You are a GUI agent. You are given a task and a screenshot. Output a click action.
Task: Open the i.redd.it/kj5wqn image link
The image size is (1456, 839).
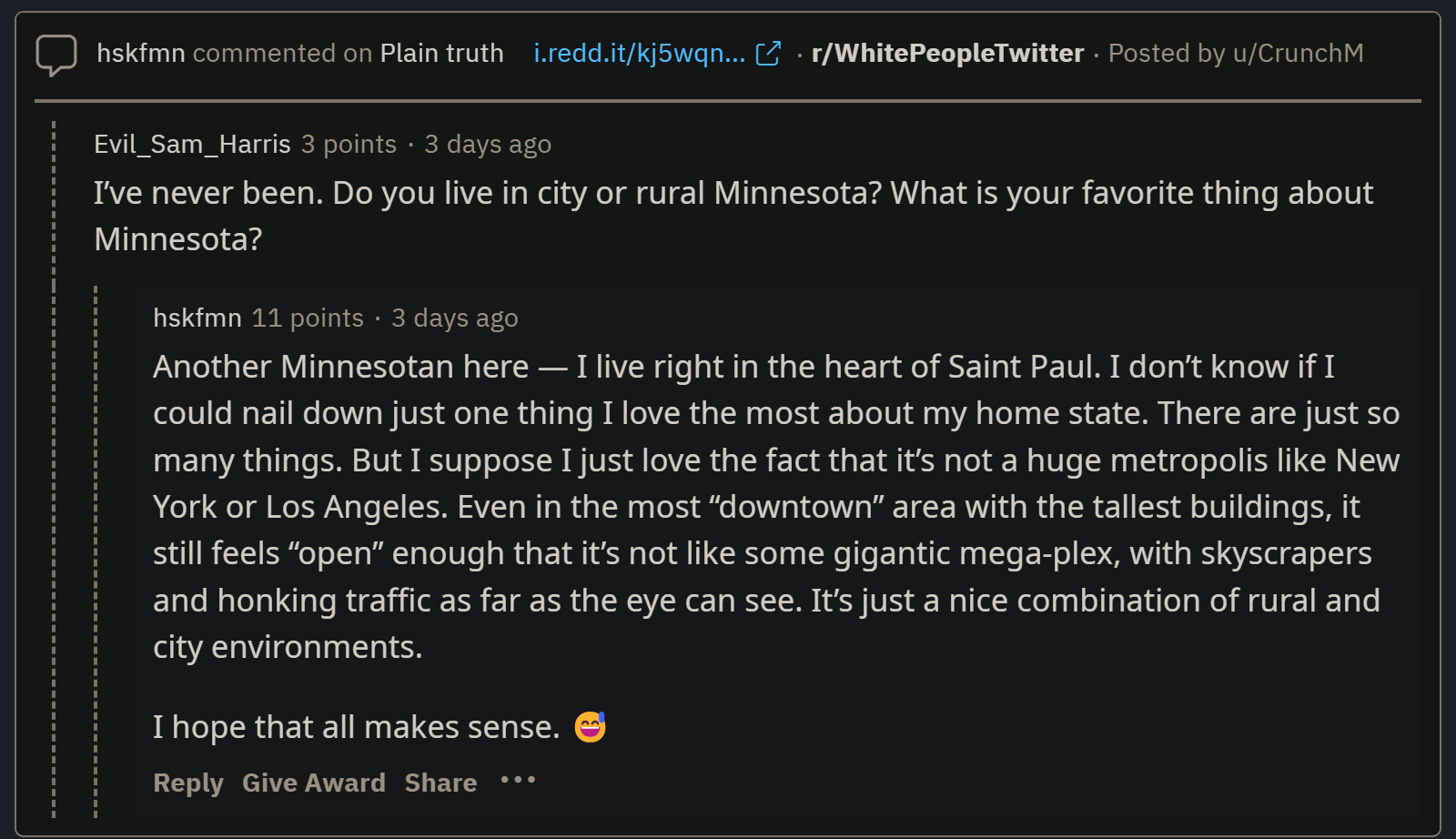(639, 54)
